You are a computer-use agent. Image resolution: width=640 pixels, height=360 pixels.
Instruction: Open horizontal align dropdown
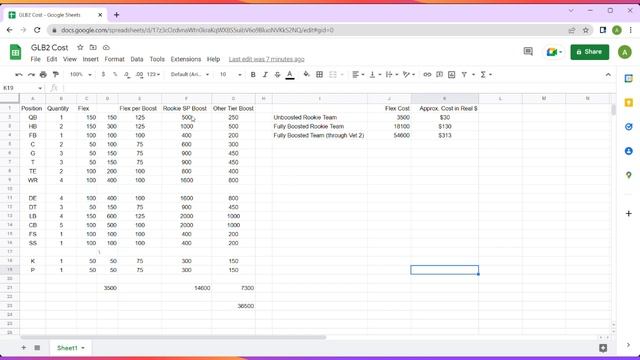tap(358, 75)
